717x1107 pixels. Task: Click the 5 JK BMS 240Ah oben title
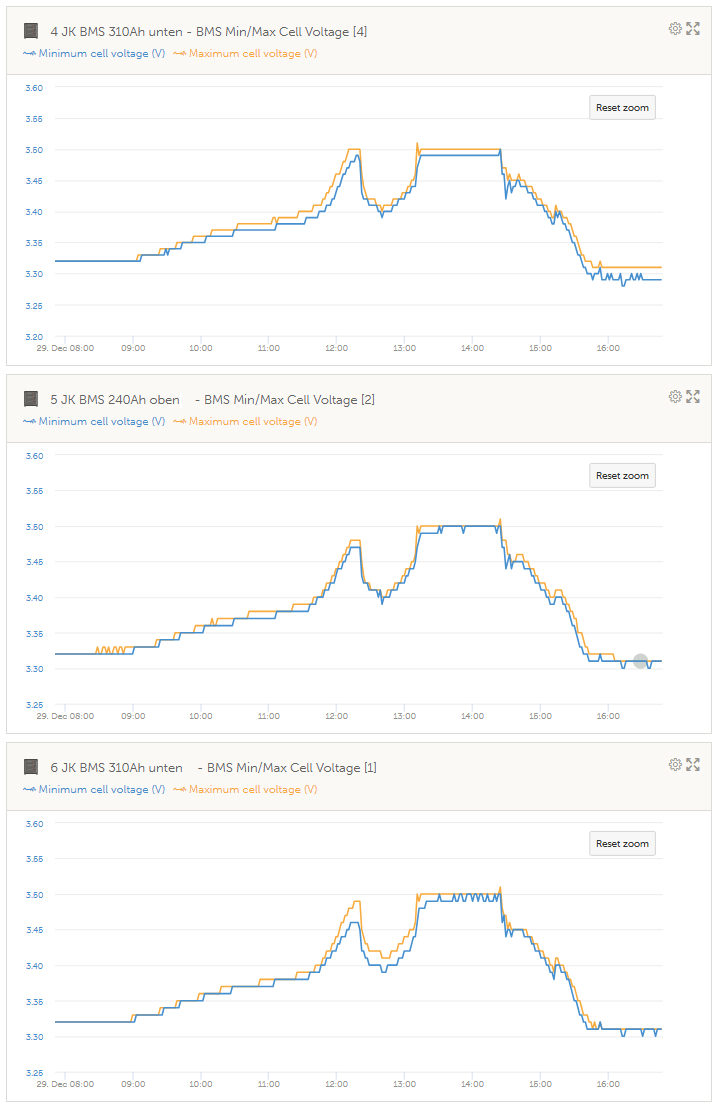[x=115, y=400]
